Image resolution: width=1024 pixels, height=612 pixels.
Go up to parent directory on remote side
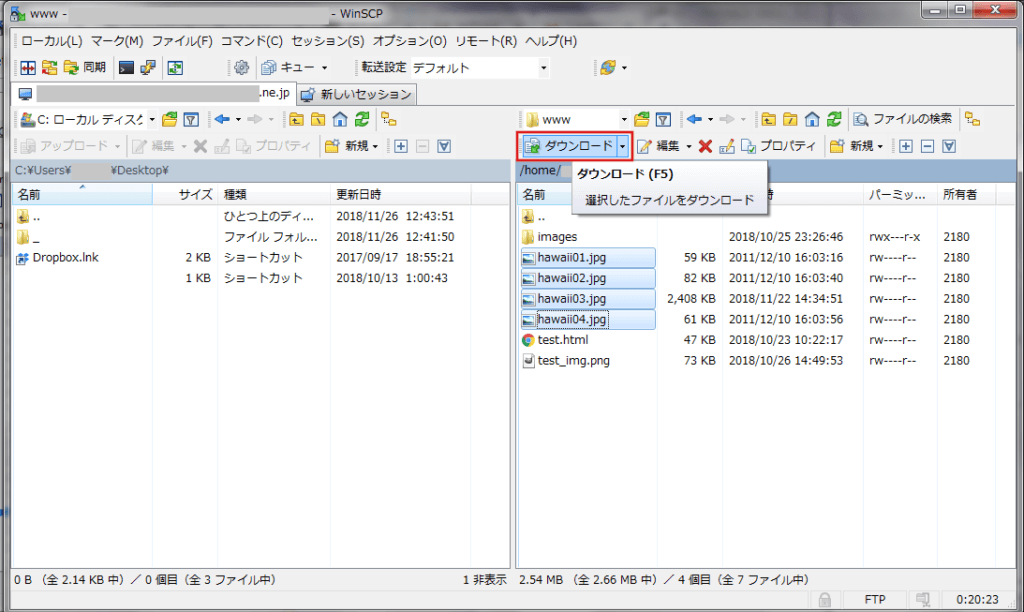tap(768, 118)
